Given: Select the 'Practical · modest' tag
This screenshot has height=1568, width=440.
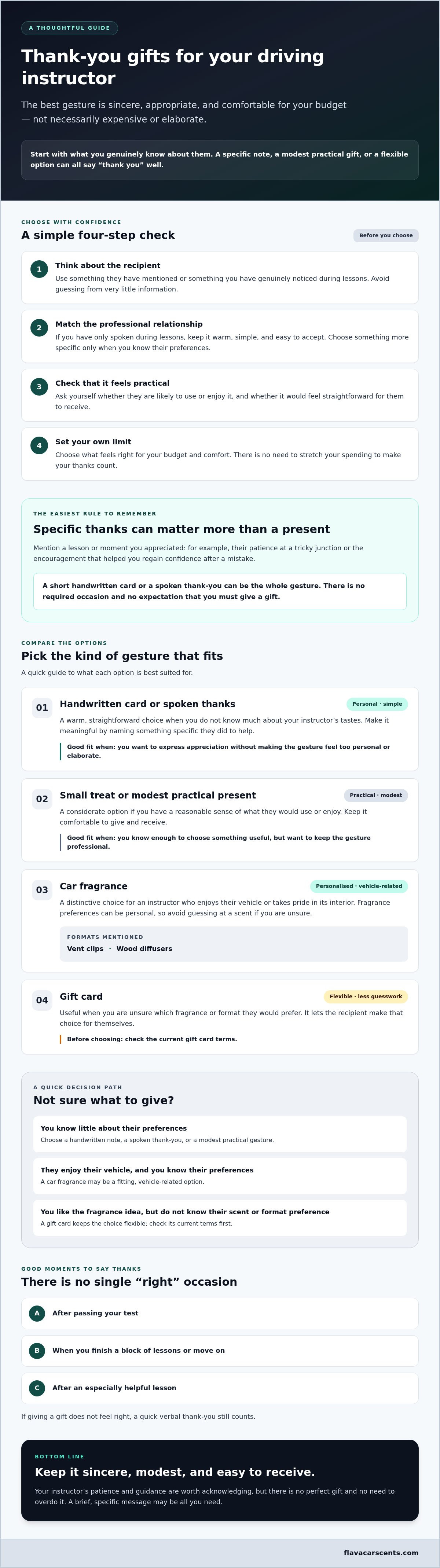Looking at the screenshot, I should [x=375, y=796].
